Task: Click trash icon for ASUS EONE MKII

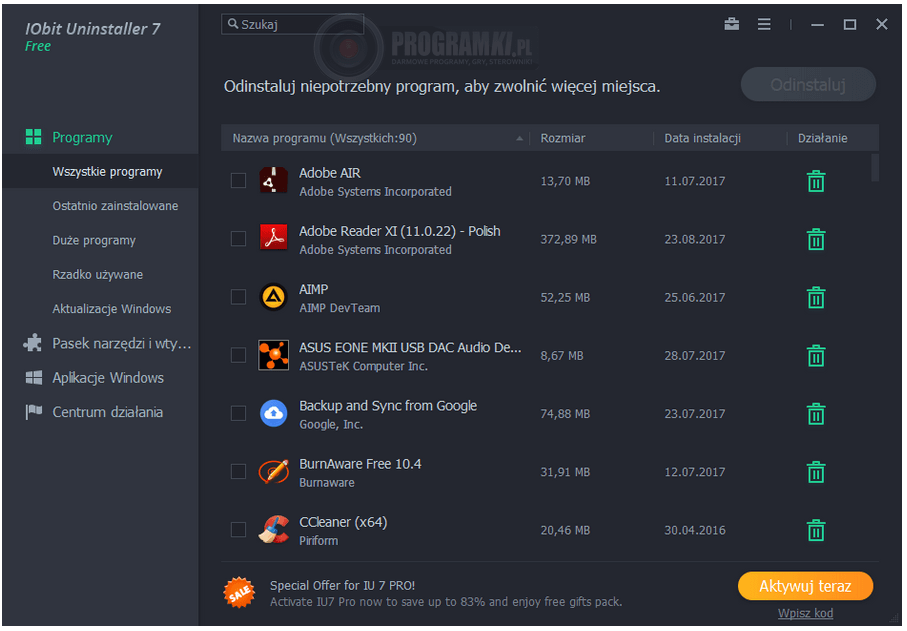Action: tap(816, 356)
